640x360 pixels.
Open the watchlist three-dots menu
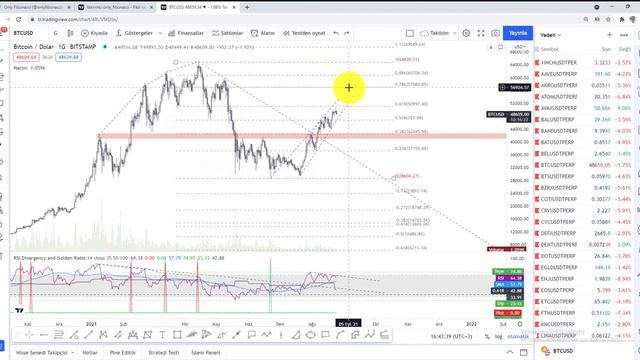624,35
